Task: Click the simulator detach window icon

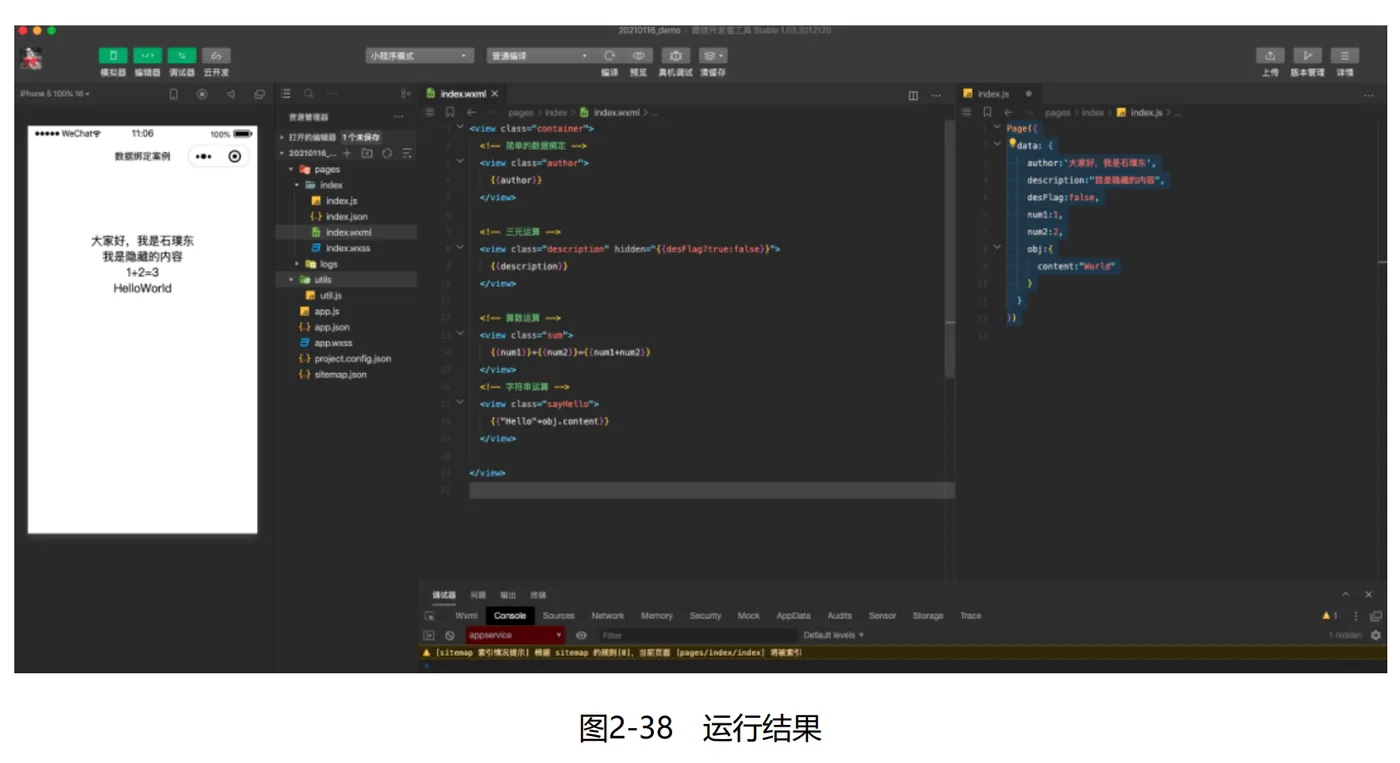Action: pyautogui.click(x=259, y=94)
